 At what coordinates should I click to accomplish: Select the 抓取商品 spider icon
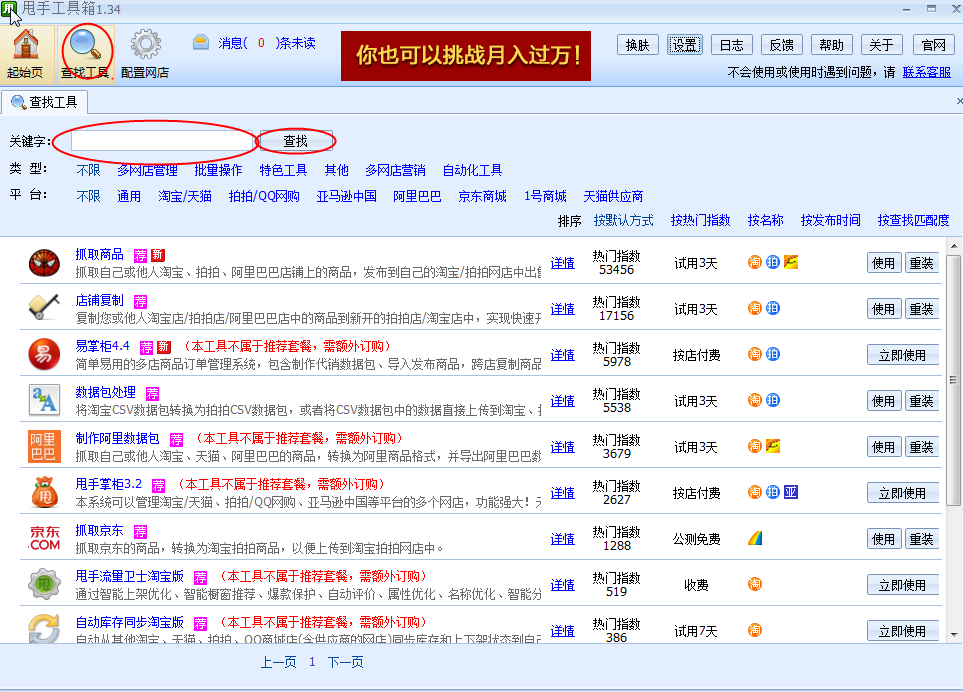(x=44, y=263)
